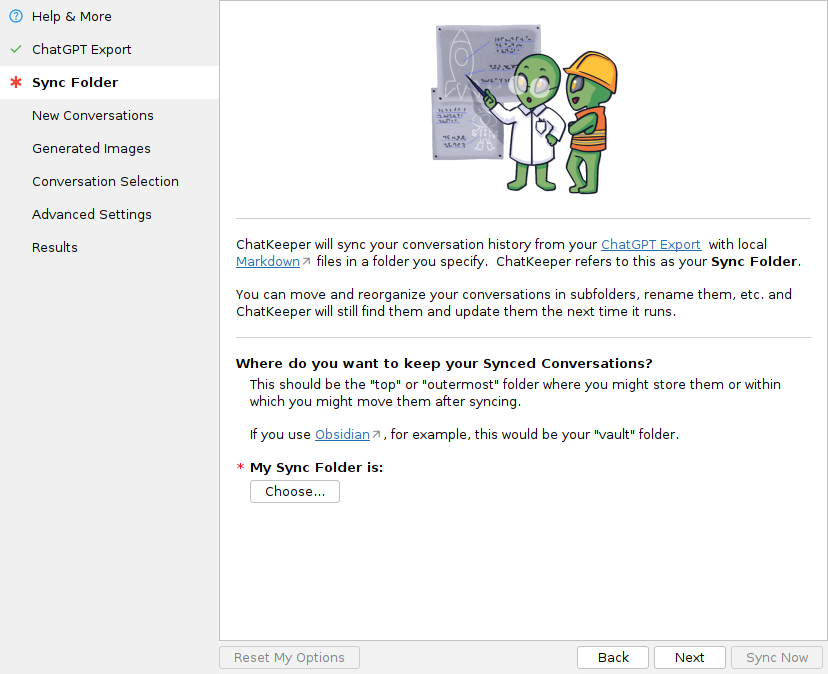Screen dimensions: 828x674
Task: Follow the ChatGPT Export hyperlink in the description
Action: coord(650,244)
